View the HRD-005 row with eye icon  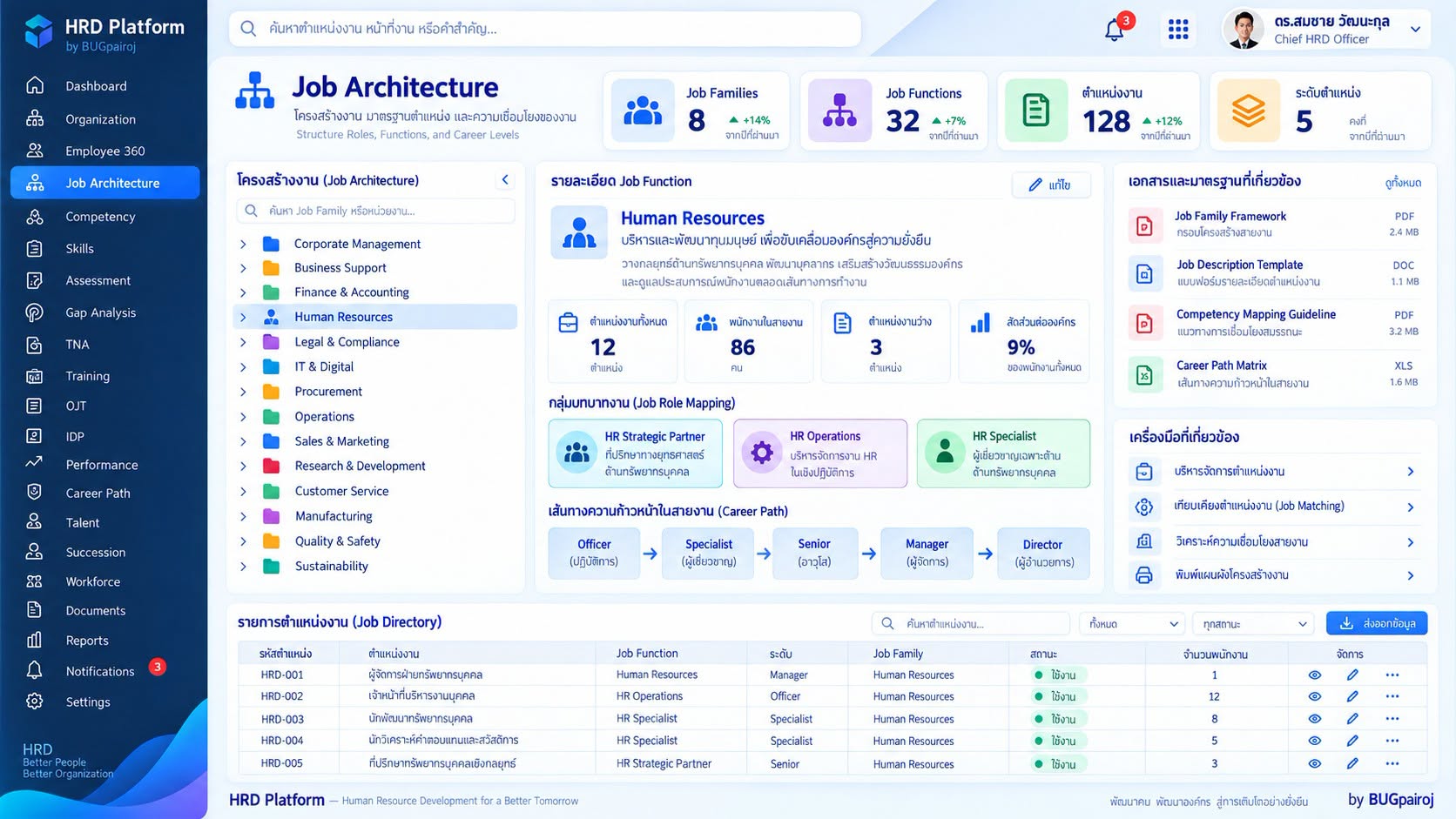pyautogui.click(x=1315, y=763)
